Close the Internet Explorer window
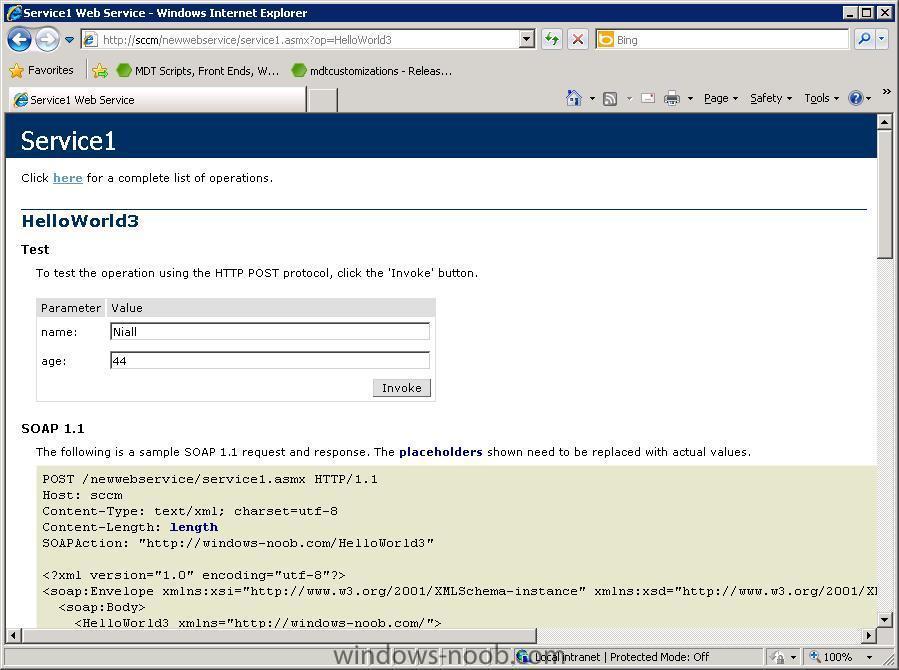Screen dimensions: 899x670 884,13
